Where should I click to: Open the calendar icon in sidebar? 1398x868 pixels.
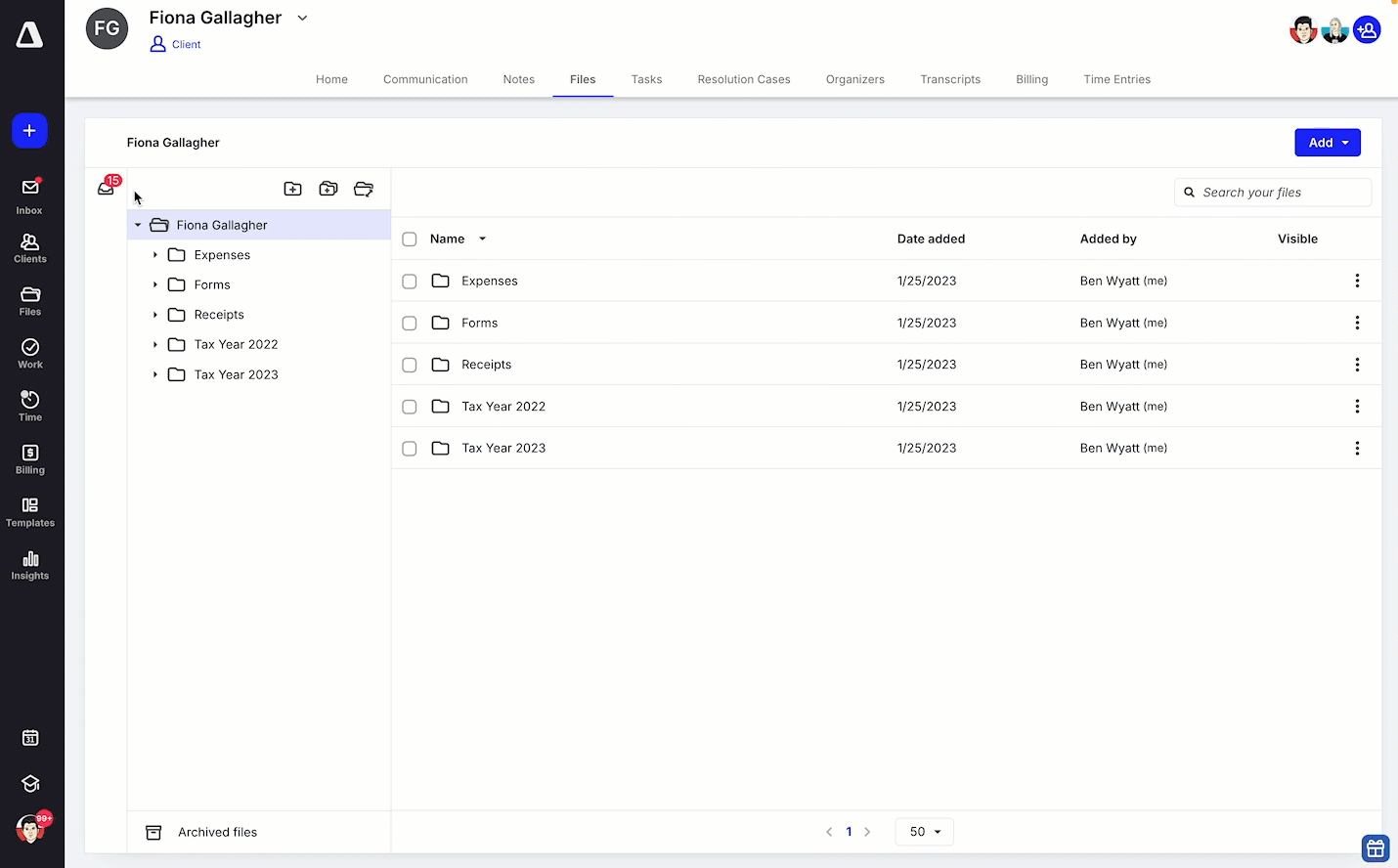(x=30, y=738)
